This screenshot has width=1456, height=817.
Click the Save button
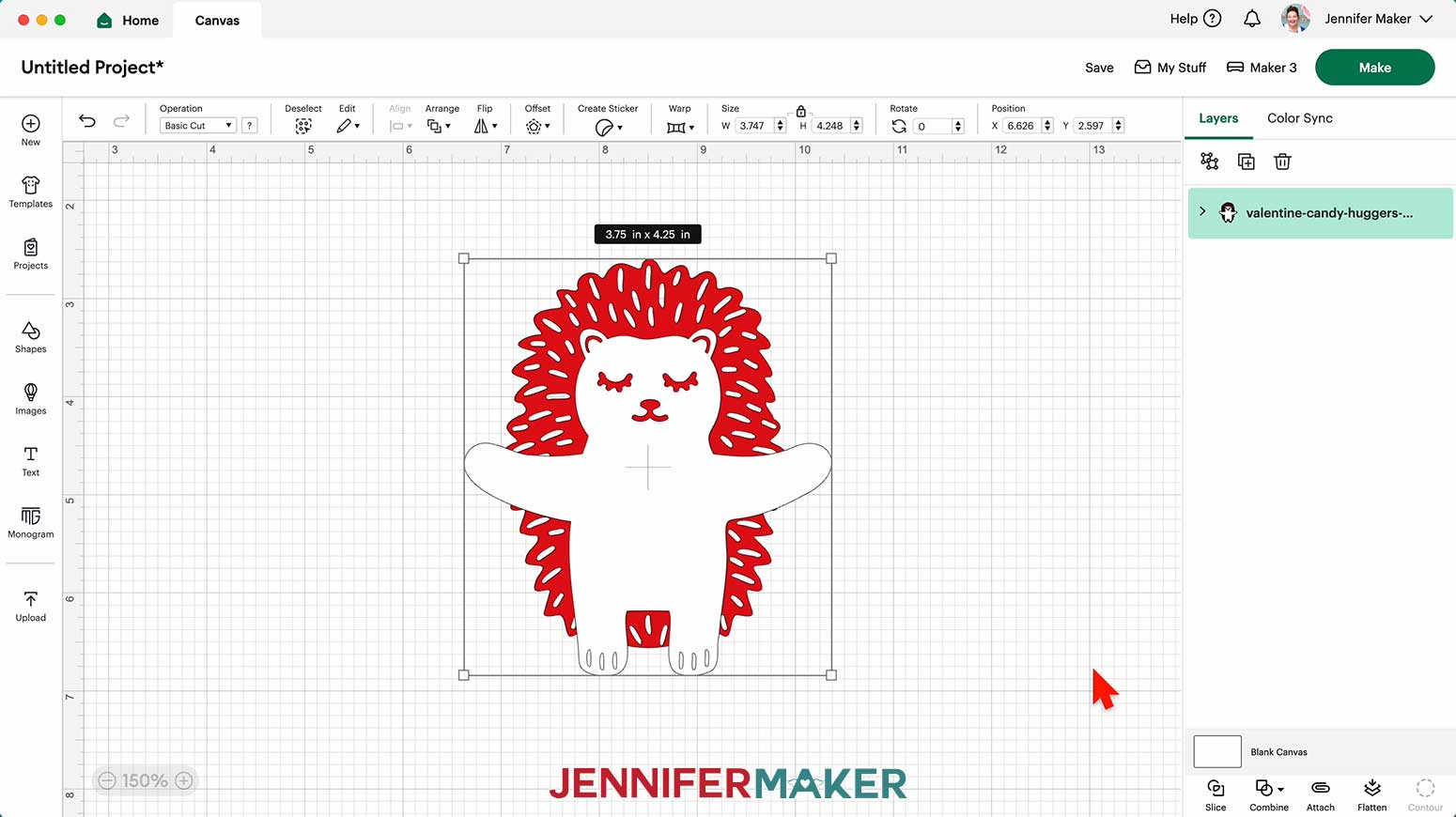coord(1099,68)
